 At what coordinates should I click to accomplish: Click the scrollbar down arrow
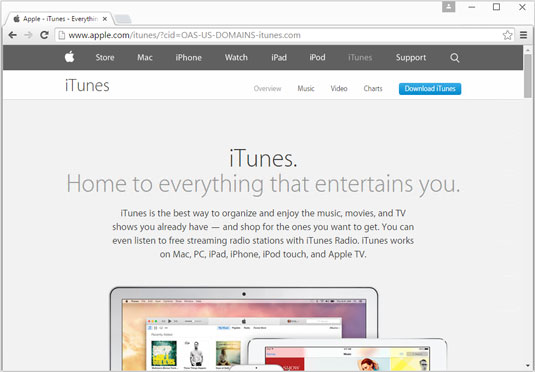(x=527, y=366)
